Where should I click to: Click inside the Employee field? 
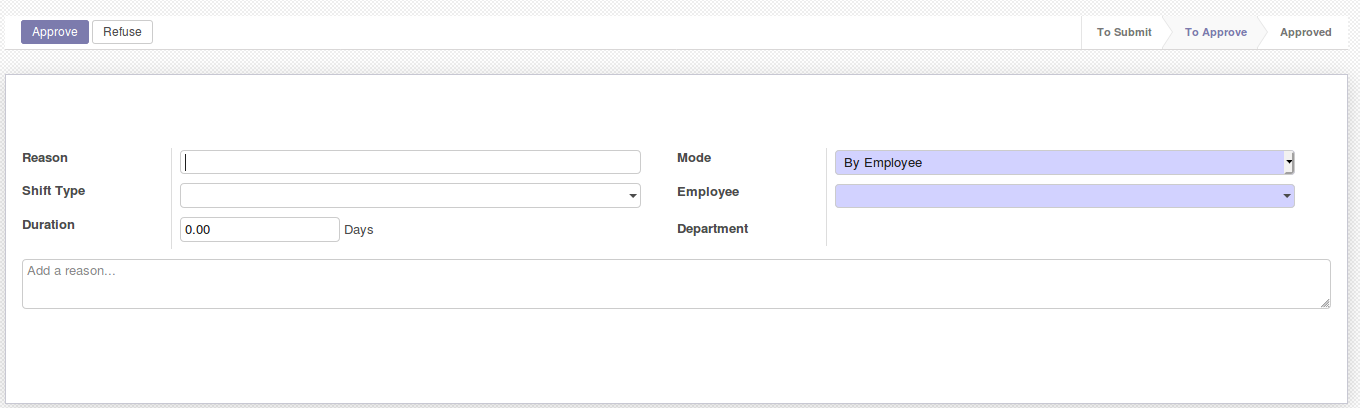(x=1065, y=196)
